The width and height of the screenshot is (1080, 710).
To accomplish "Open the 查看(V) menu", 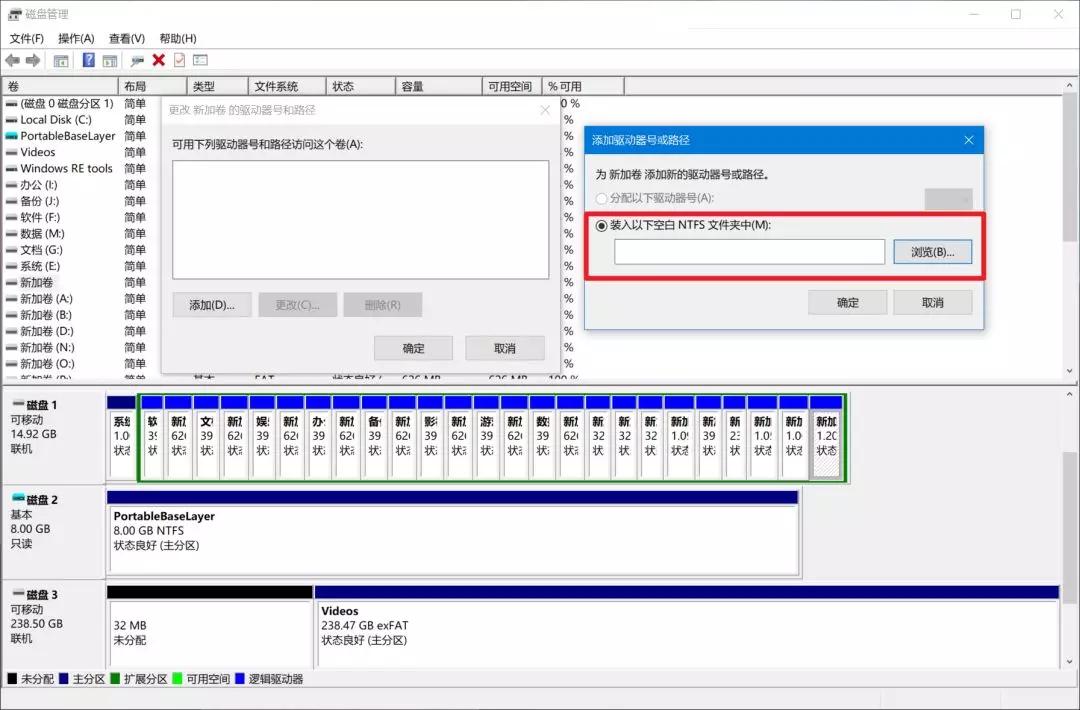I will coord(127,38).
